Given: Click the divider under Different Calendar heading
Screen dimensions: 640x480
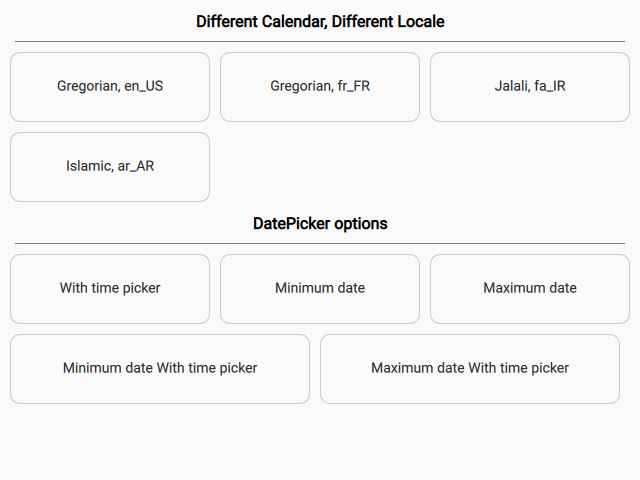Looking at the screenshot, I should (320, 42).
